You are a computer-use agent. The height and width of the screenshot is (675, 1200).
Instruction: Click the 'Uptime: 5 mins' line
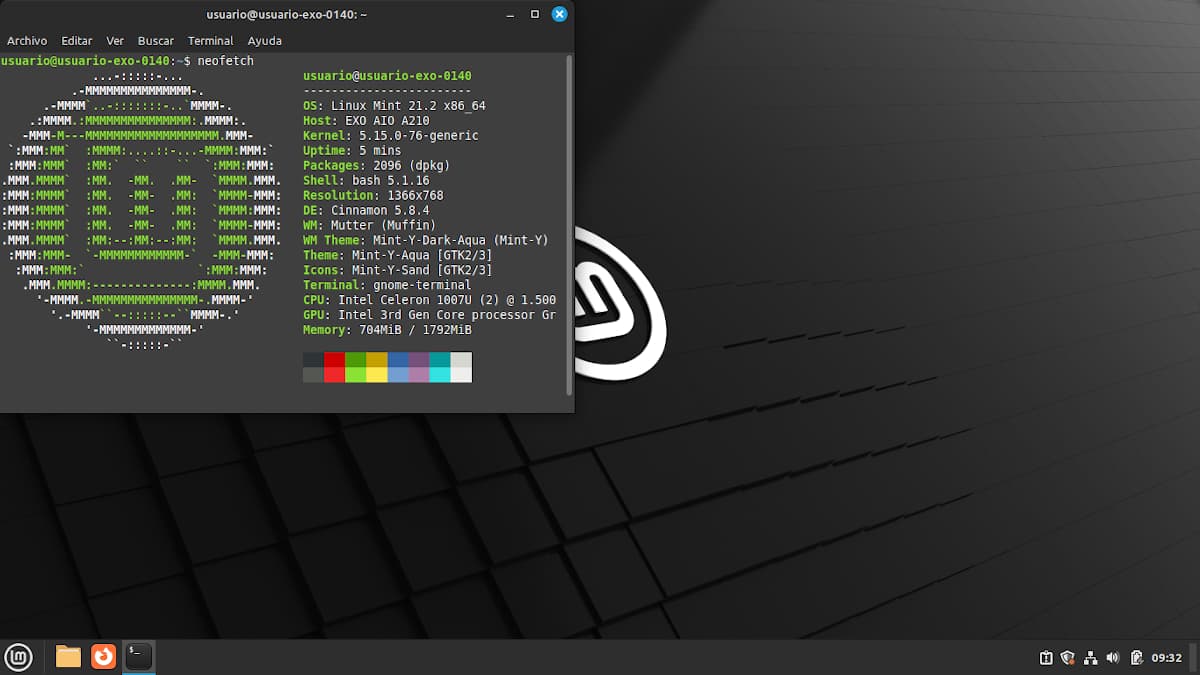(352, 151)
